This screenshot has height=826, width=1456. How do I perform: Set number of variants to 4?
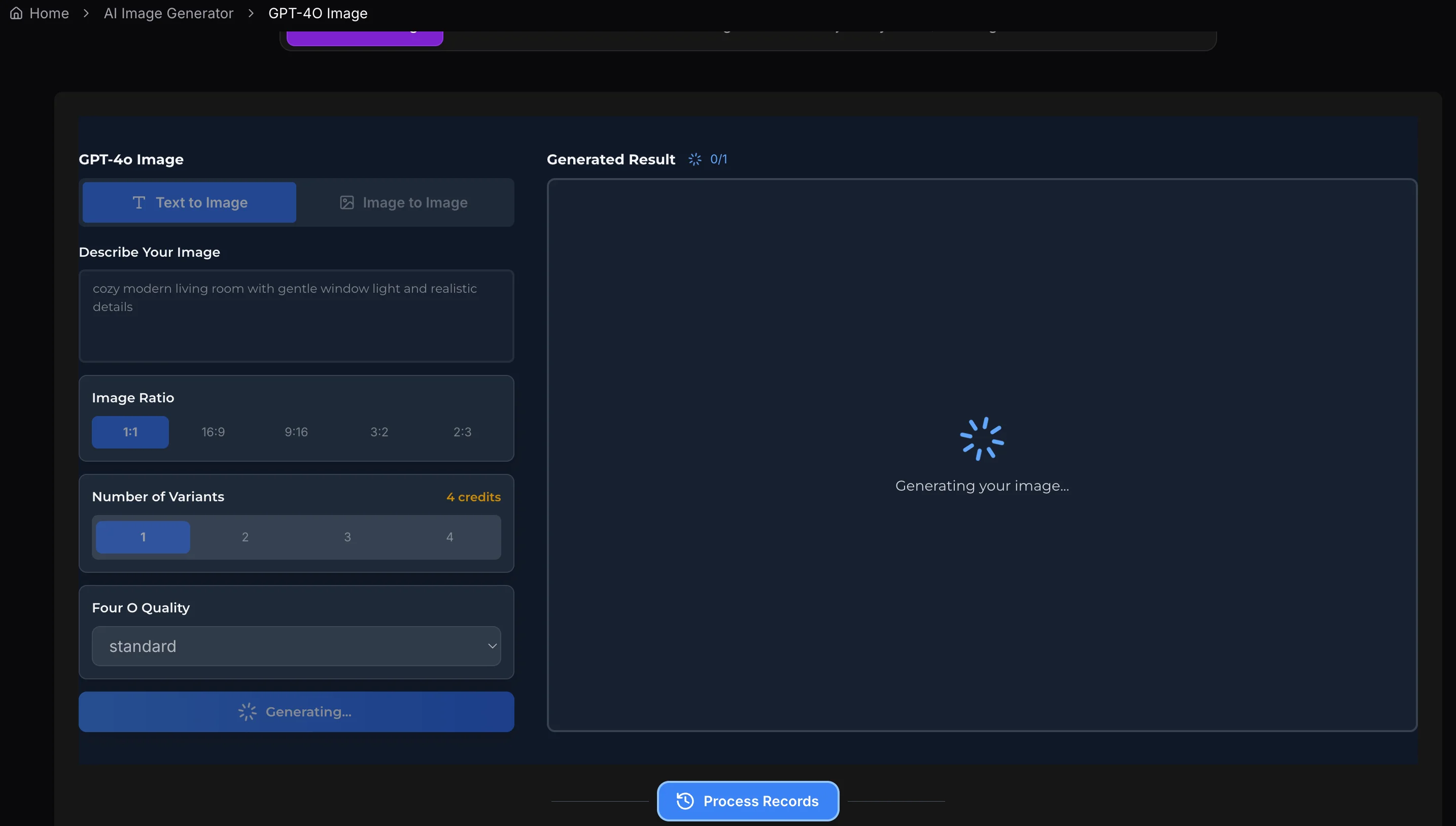click(x=449, y=537)
